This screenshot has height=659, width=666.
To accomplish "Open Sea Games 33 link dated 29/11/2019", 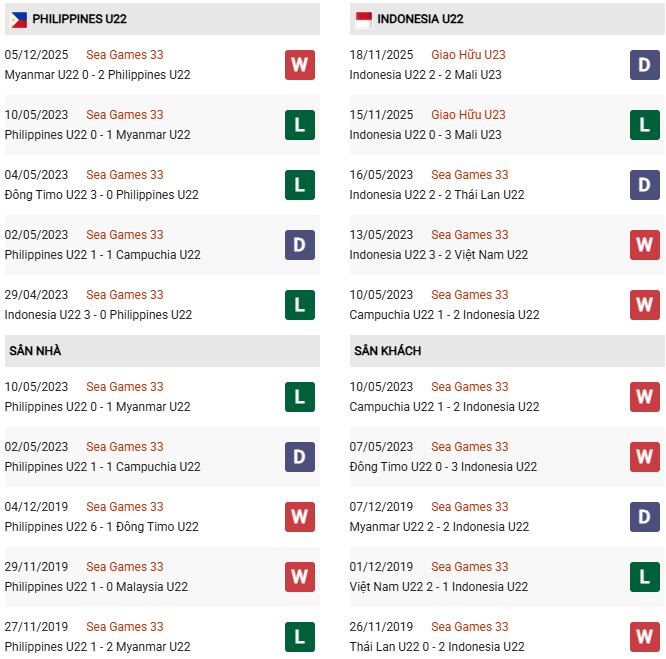I will click(124, 567).
